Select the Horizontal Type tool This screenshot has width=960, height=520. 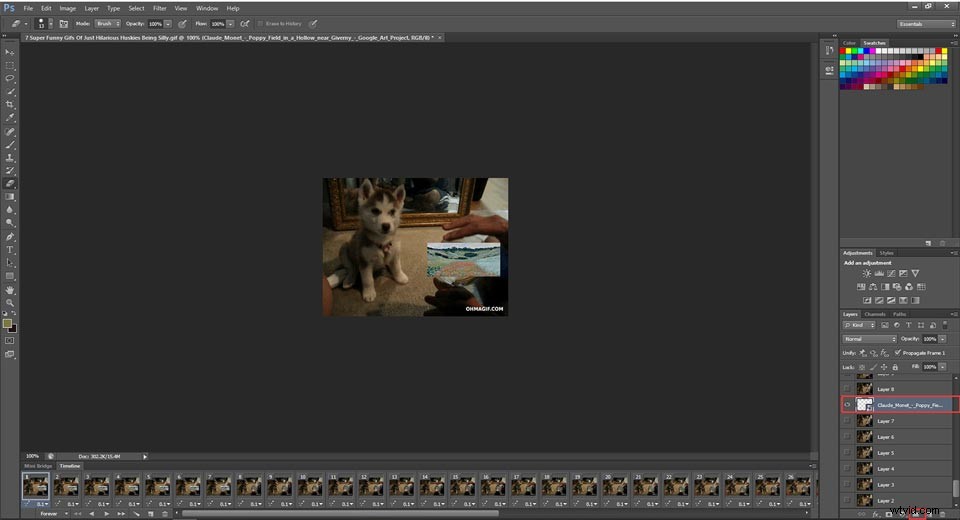(x=10, y=250)
